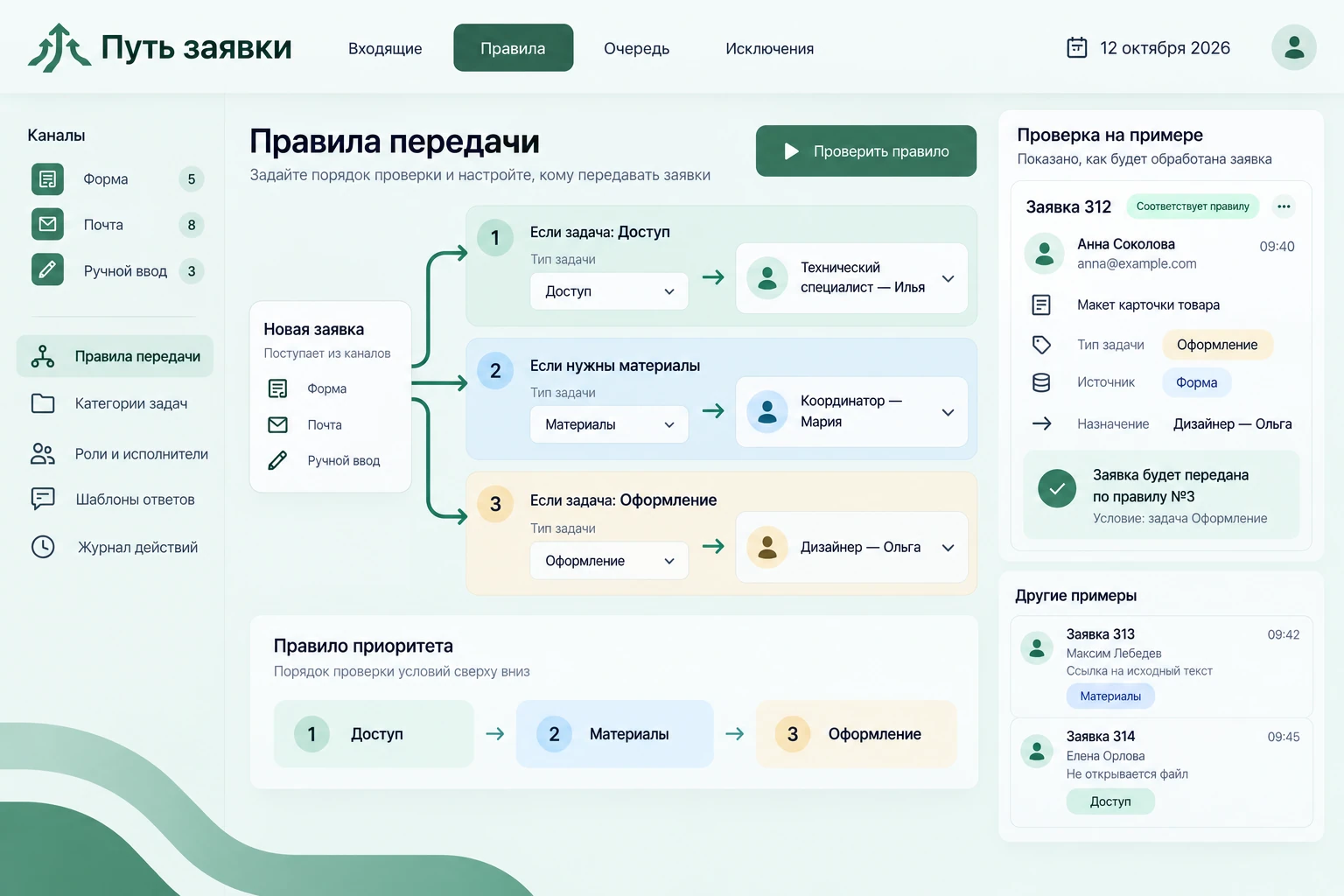This screenshot has width=1344, height=896.
Task: Click the anna@example.com email text
Action: [x=1137, y=263]
